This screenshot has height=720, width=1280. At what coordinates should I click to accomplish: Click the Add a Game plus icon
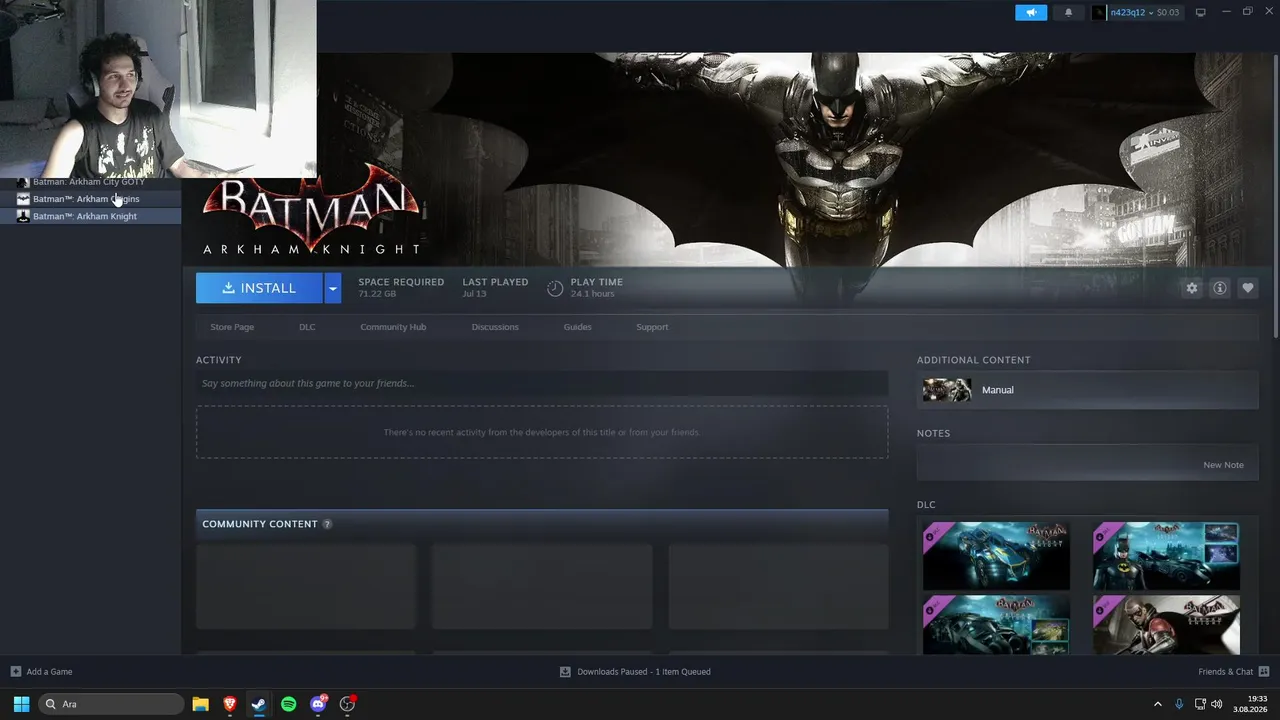point(15,672)
